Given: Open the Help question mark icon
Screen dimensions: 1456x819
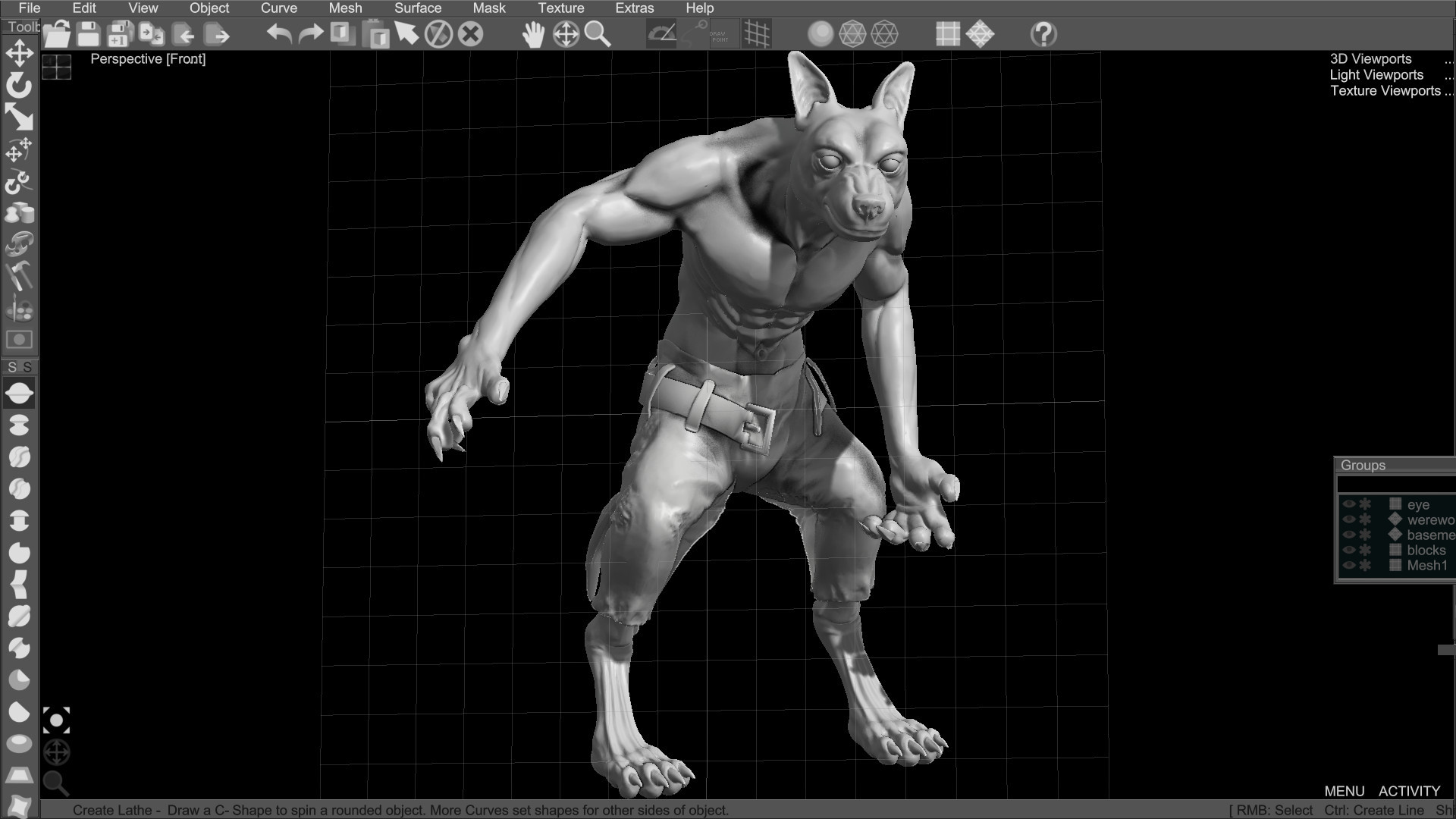Looking at the screenshot, I should pyautogui.click(x=1043, y=33).
